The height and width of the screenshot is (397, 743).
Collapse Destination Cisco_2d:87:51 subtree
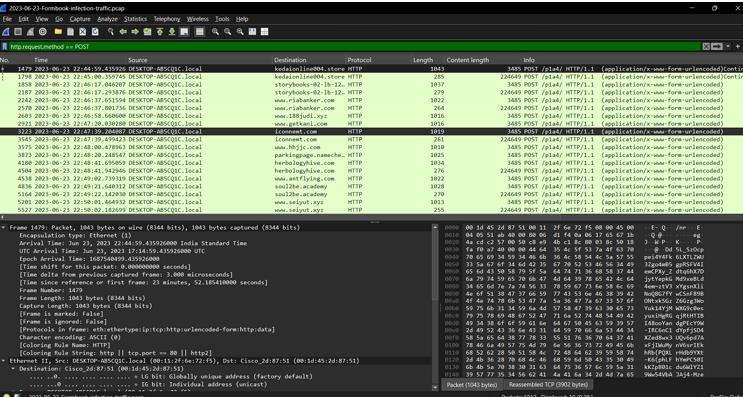13,369
